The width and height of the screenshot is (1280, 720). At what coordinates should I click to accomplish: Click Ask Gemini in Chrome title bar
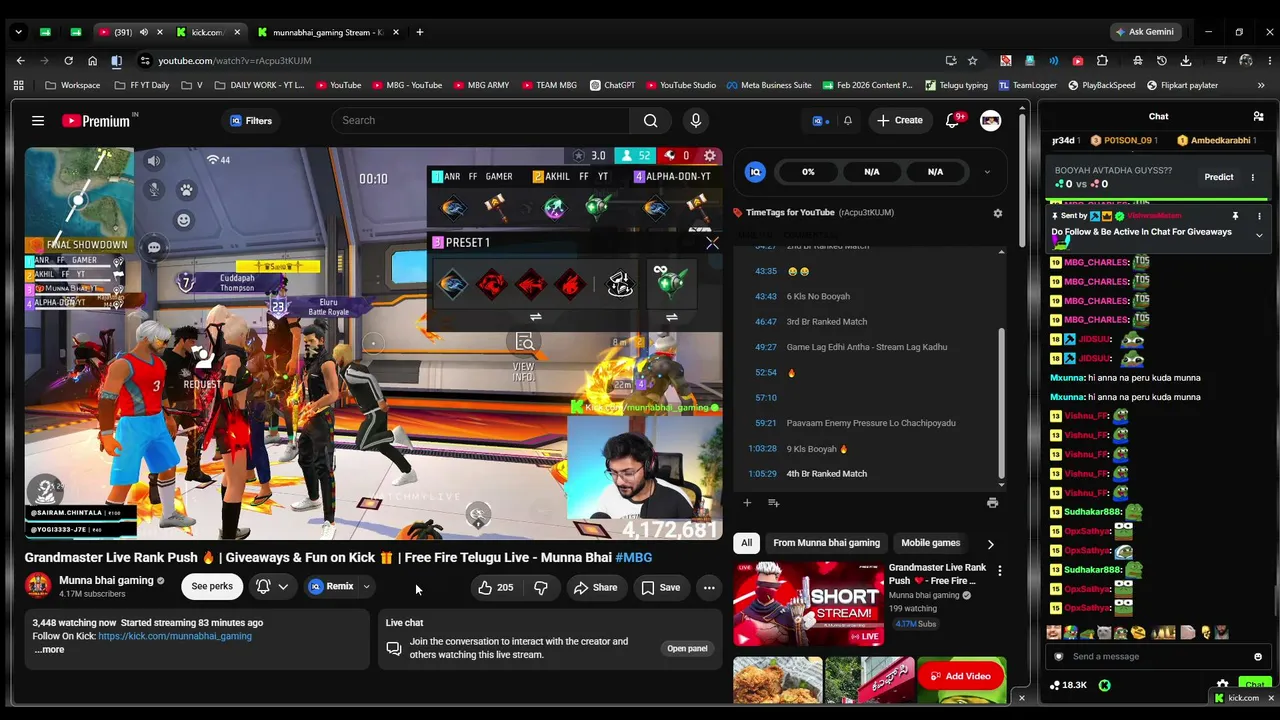1146,32
